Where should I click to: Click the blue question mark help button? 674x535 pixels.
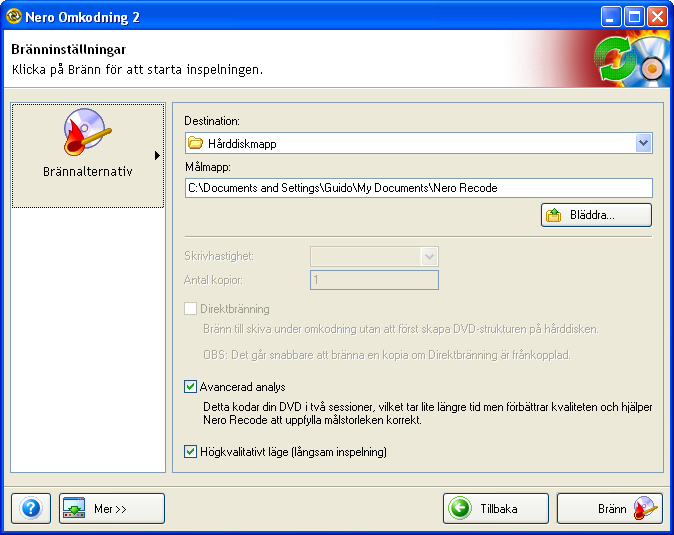tap(31, 508)
